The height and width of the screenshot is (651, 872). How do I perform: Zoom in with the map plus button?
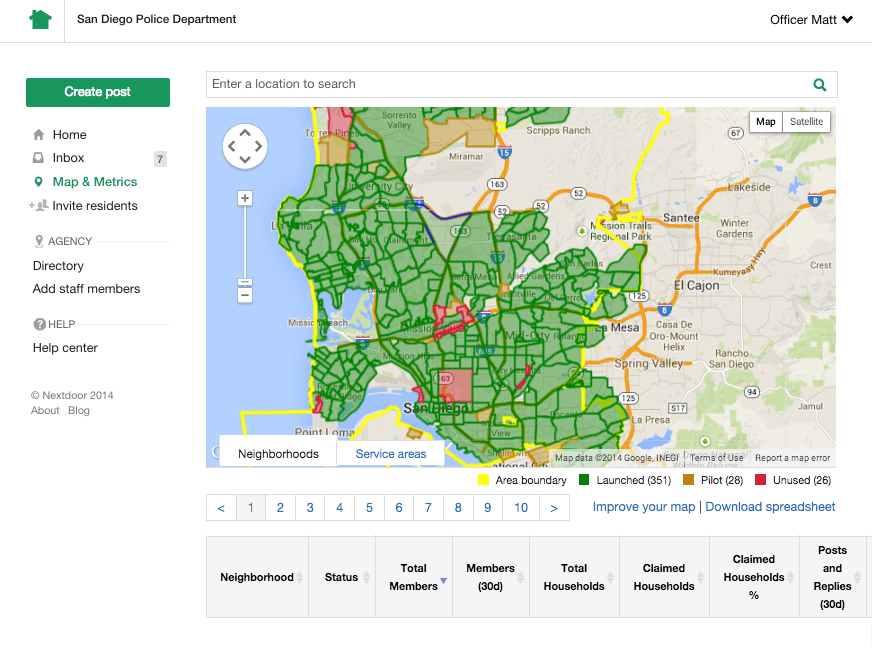click(245, 198)
